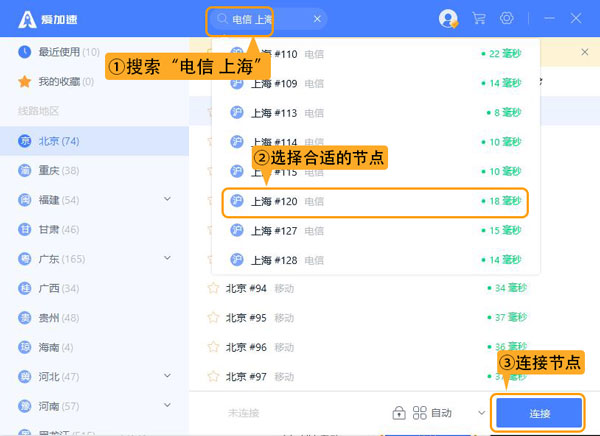The height and width of the screenshot is (436, 600).
Task: Favorite 北京 #96 with star
Action: [213, 347]
